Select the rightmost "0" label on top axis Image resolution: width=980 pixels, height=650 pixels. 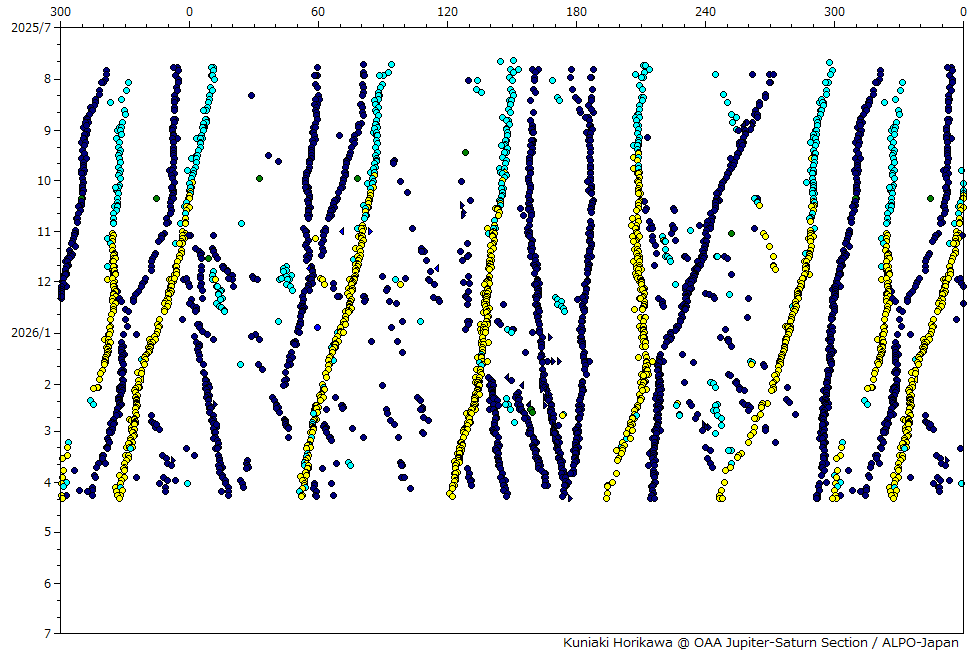962,11
